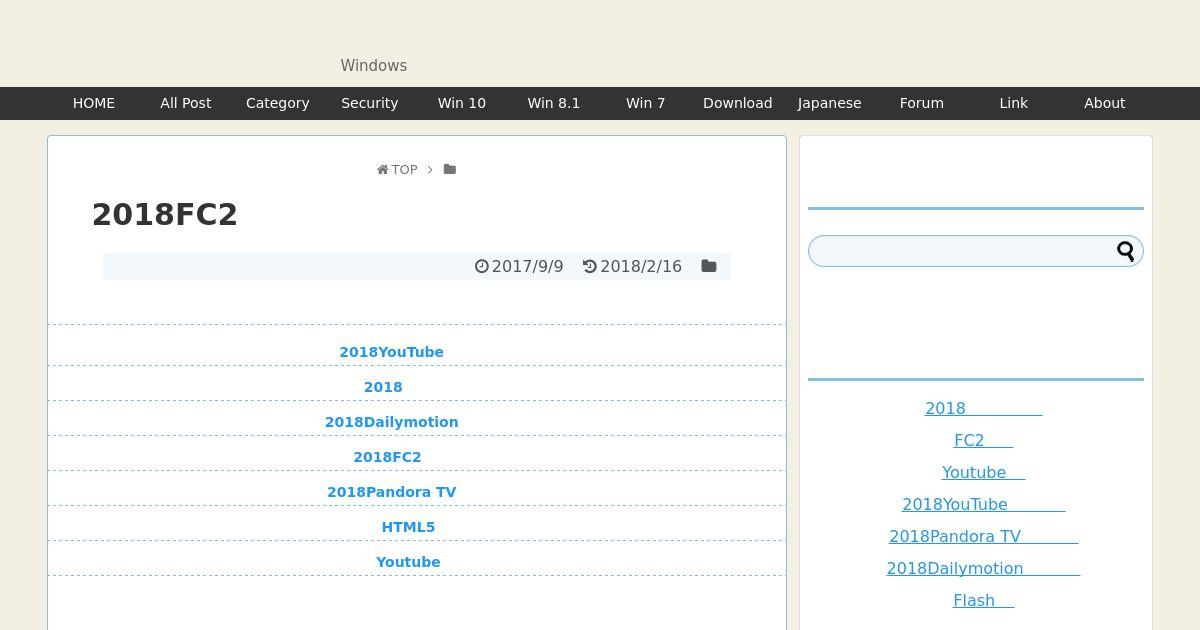Open the HTML5 link in article list

coord(408,527)
